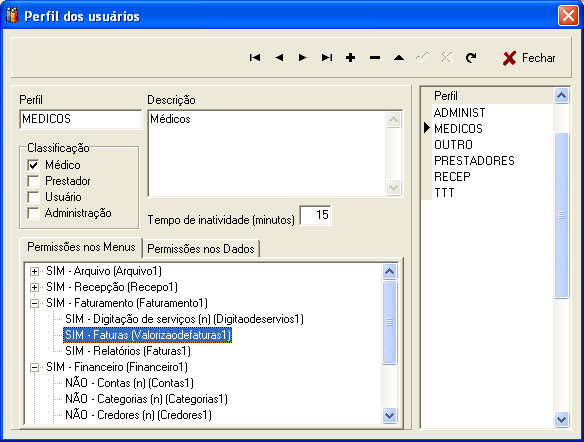Enable the Prestador checkbox
The image size is (584, 442).
tap(34, 181)
